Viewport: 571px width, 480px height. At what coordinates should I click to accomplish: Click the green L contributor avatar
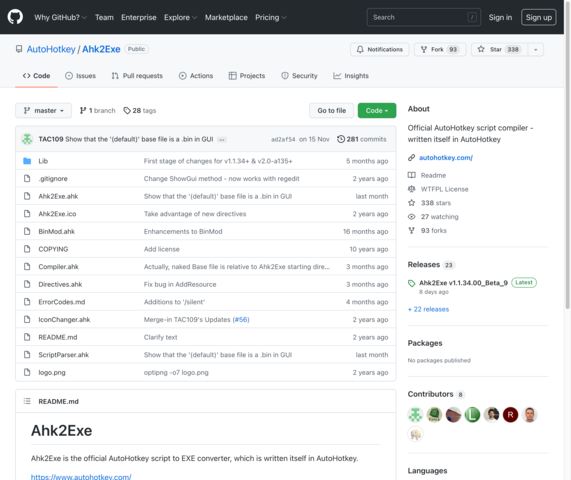point(472,414)
